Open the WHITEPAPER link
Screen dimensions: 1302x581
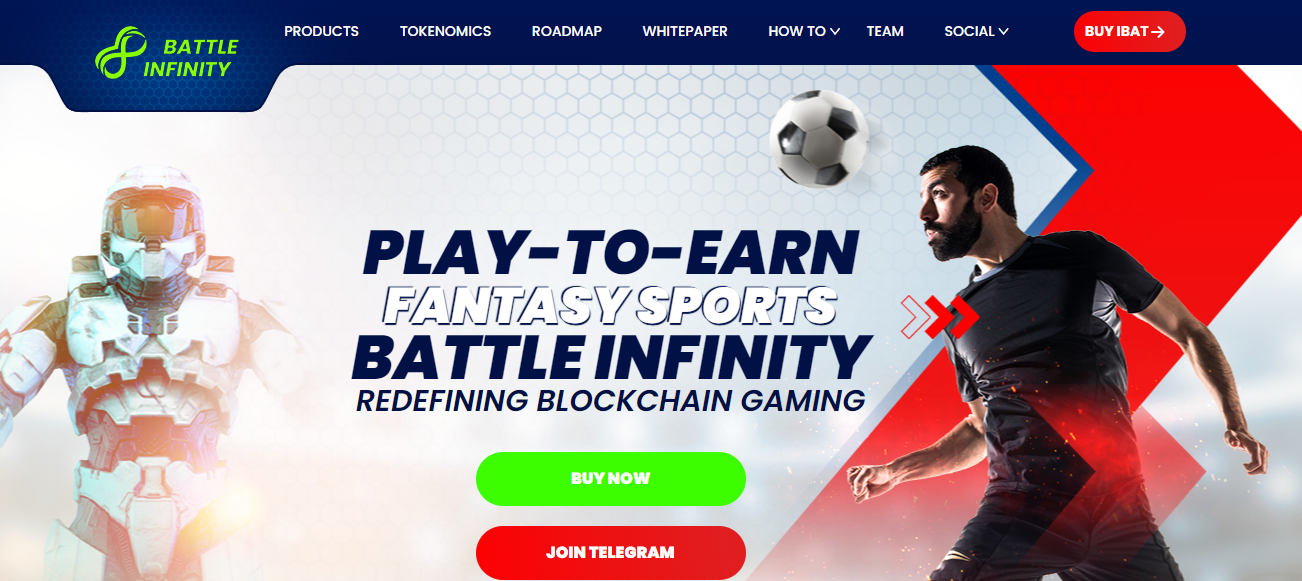tap(685, 31)
